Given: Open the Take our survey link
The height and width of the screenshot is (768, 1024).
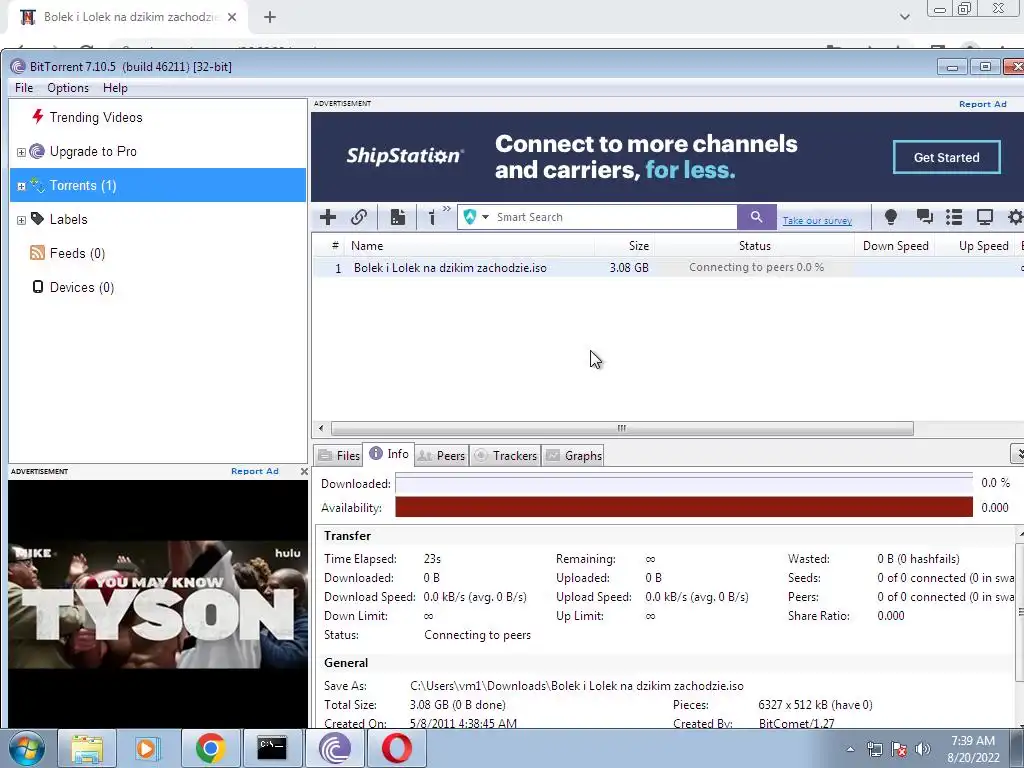Looking at the screenshot, I should [817, 221].
